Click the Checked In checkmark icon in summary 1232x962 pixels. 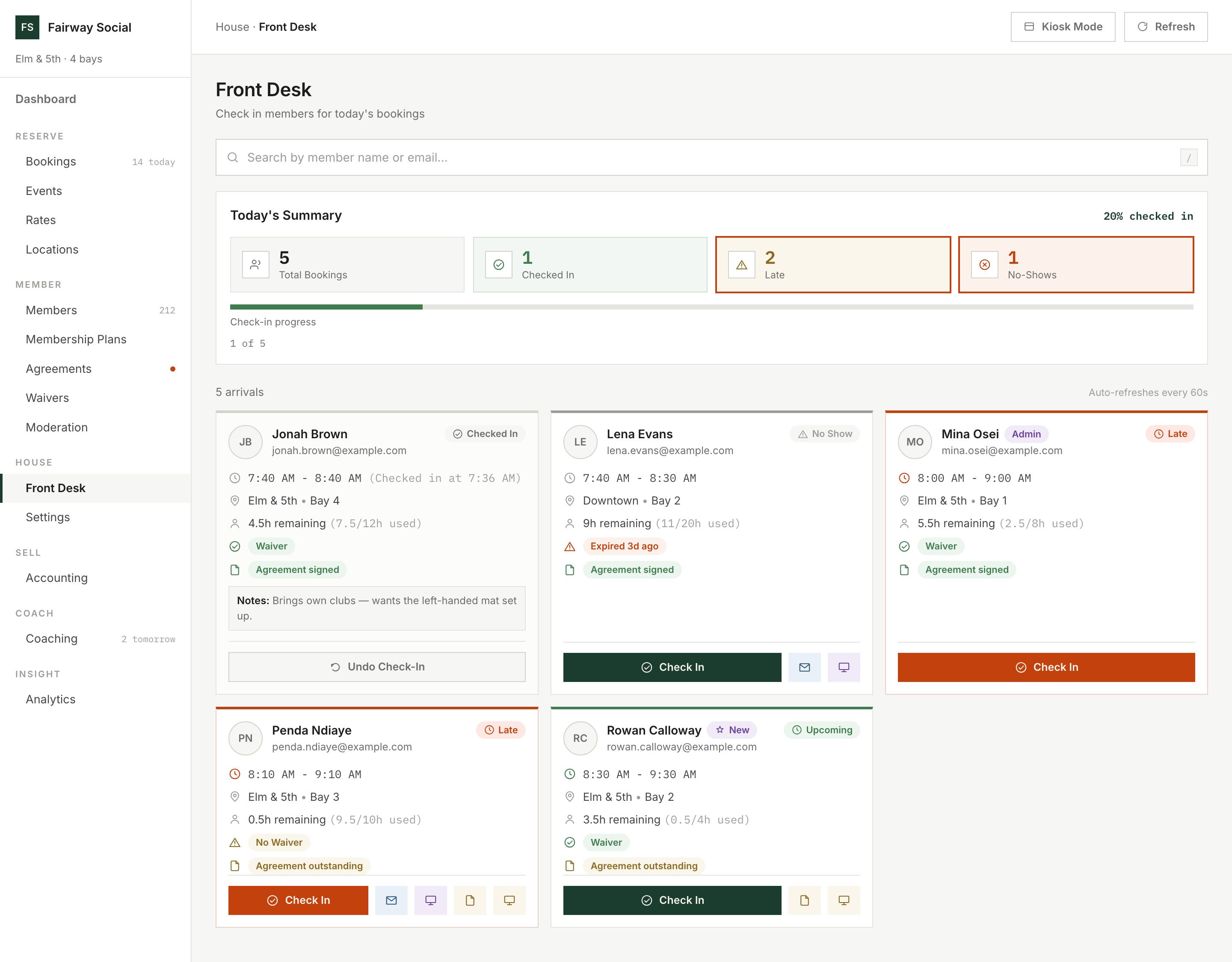(499, 265)
